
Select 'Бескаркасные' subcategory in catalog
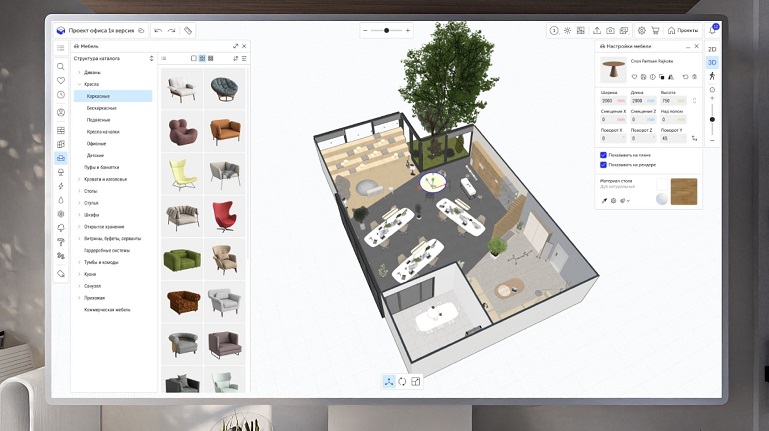point(102,107)
